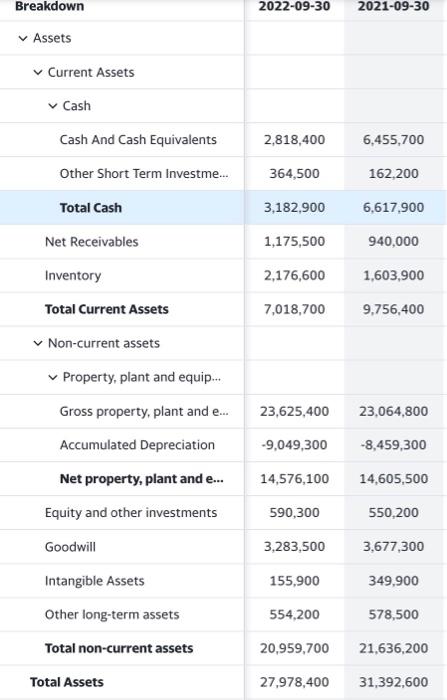Select Accumulated Depreciation value -9,049,300

(x=294, y=445)
